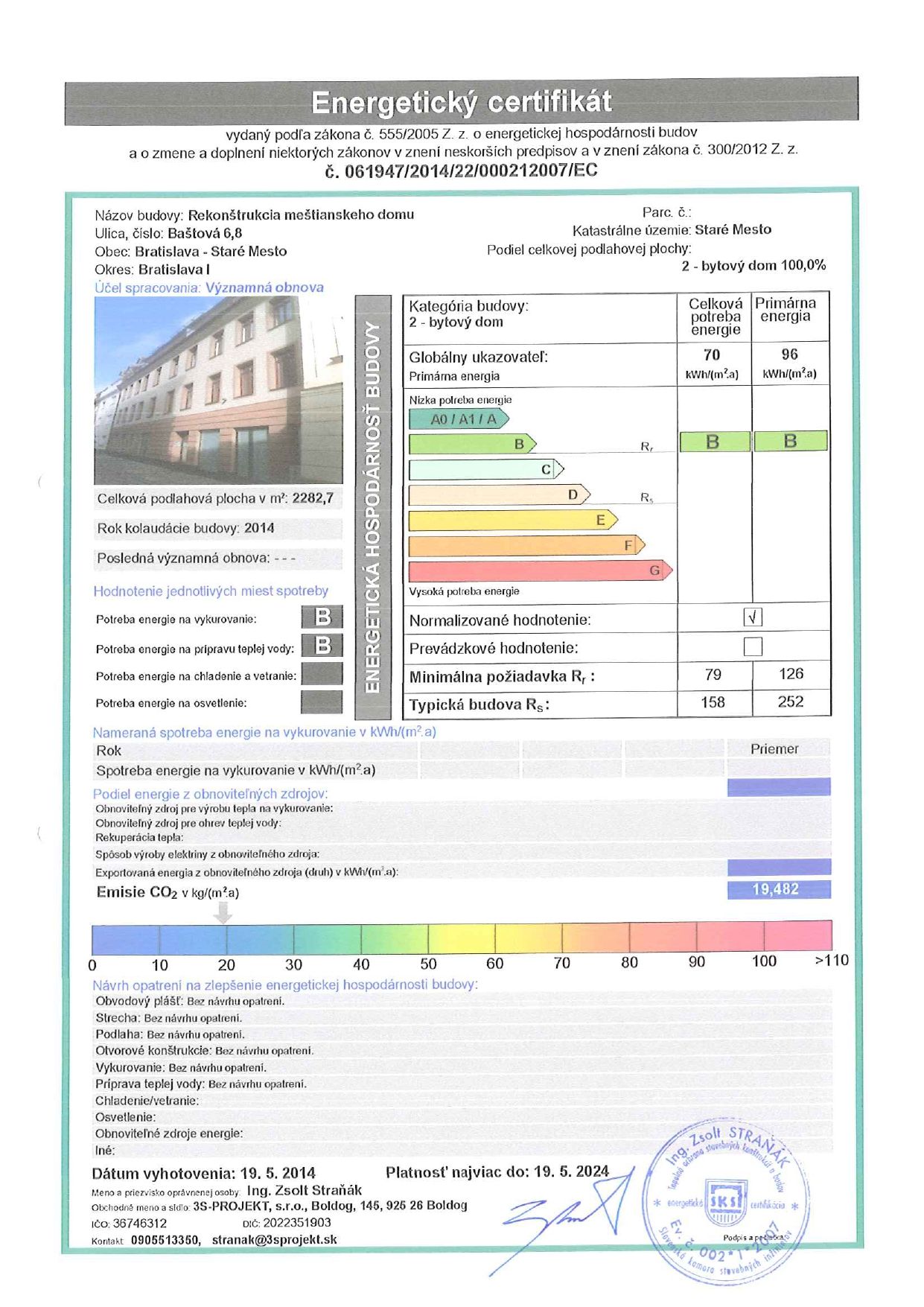Select the A0 / A1 / A class arrow
This screenshot has width=924, height=1307.
pos(459,419)
